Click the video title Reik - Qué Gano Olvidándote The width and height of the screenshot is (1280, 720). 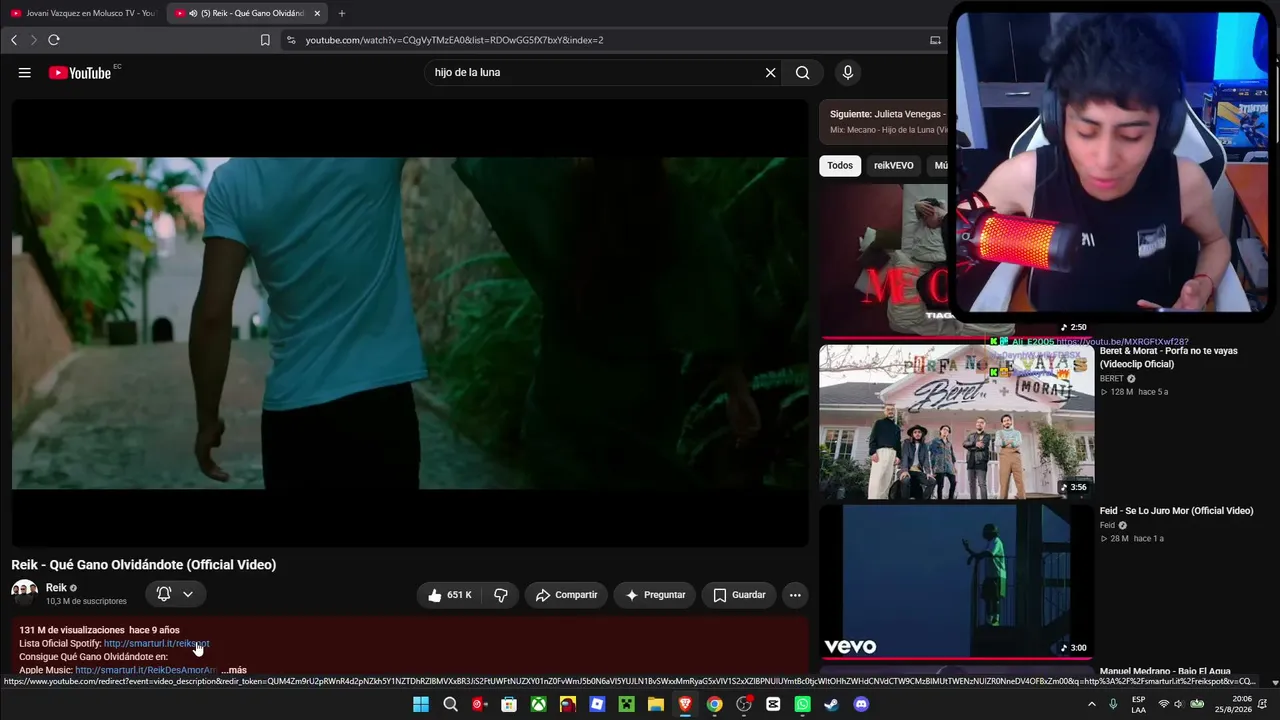tap(144, 565)
